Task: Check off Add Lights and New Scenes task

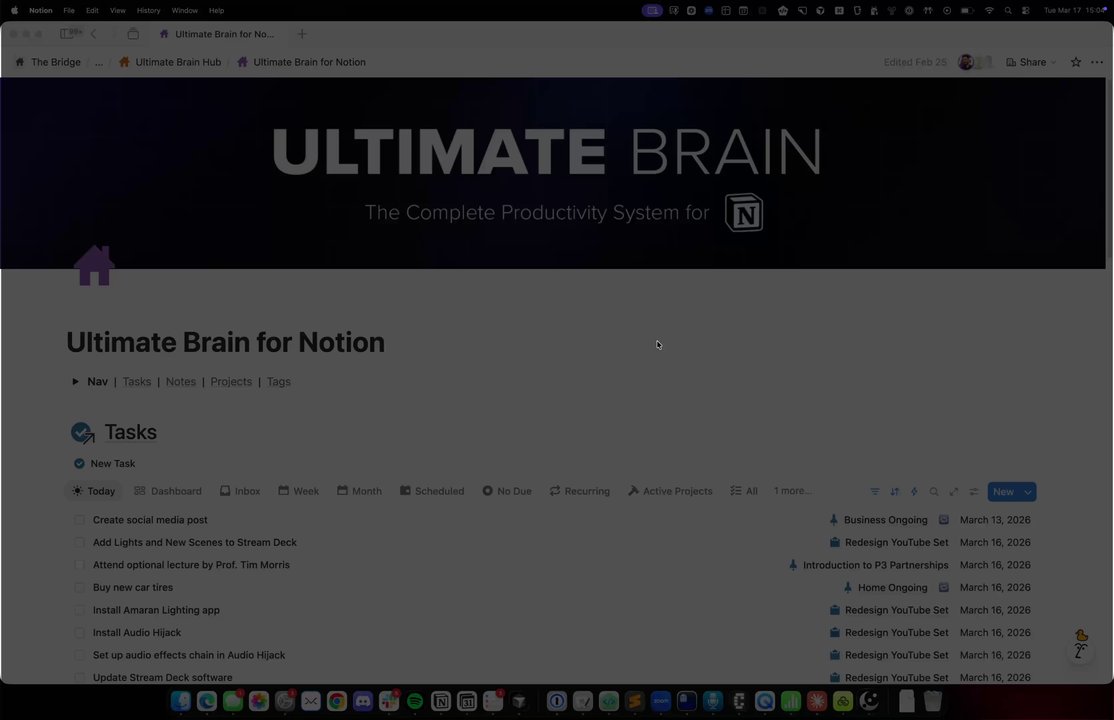Action: (80, 542)
